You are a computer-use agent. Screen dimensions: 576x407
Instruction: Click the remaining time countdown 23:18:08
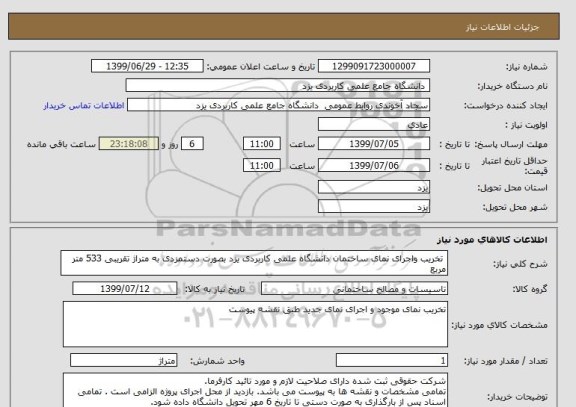[x=129, y=144]
